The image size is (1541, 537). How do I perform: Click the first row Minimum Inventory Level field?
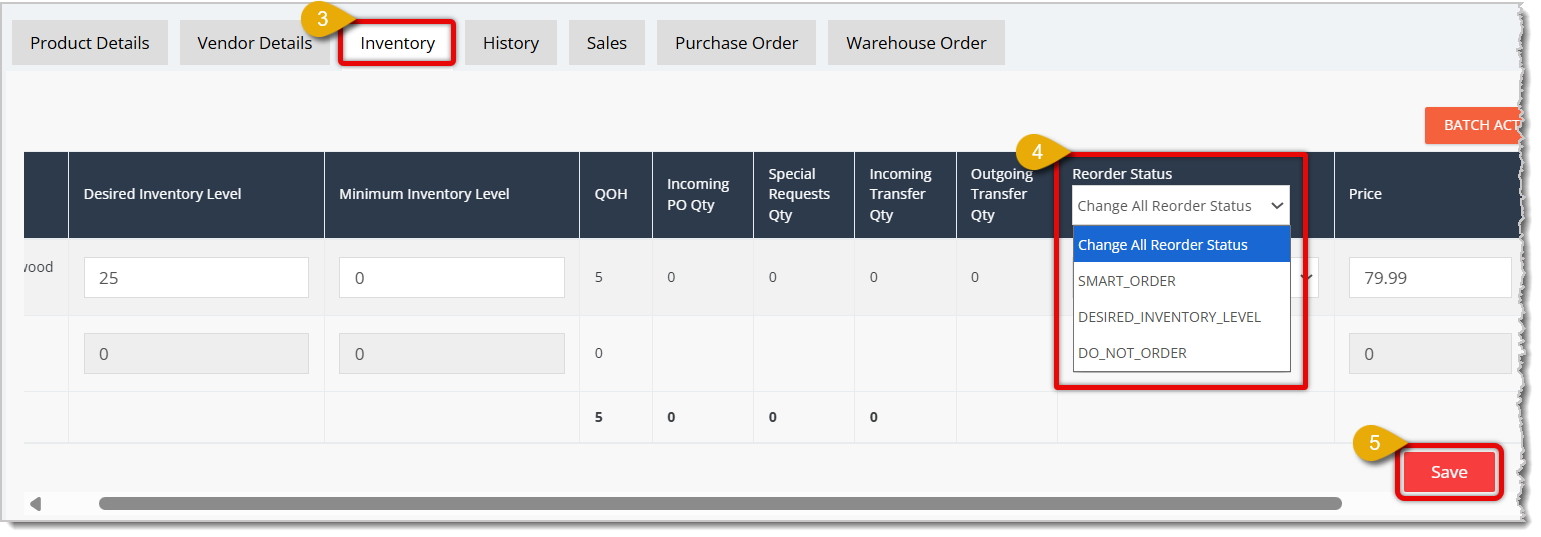tap(452, 277)
